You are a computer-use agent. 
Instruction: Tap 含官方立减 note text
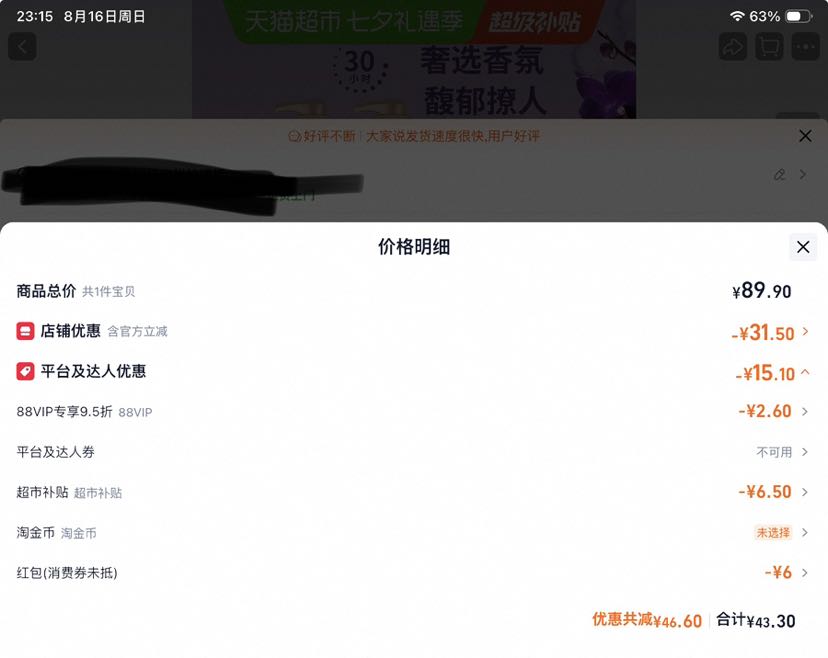coord(137,332)
